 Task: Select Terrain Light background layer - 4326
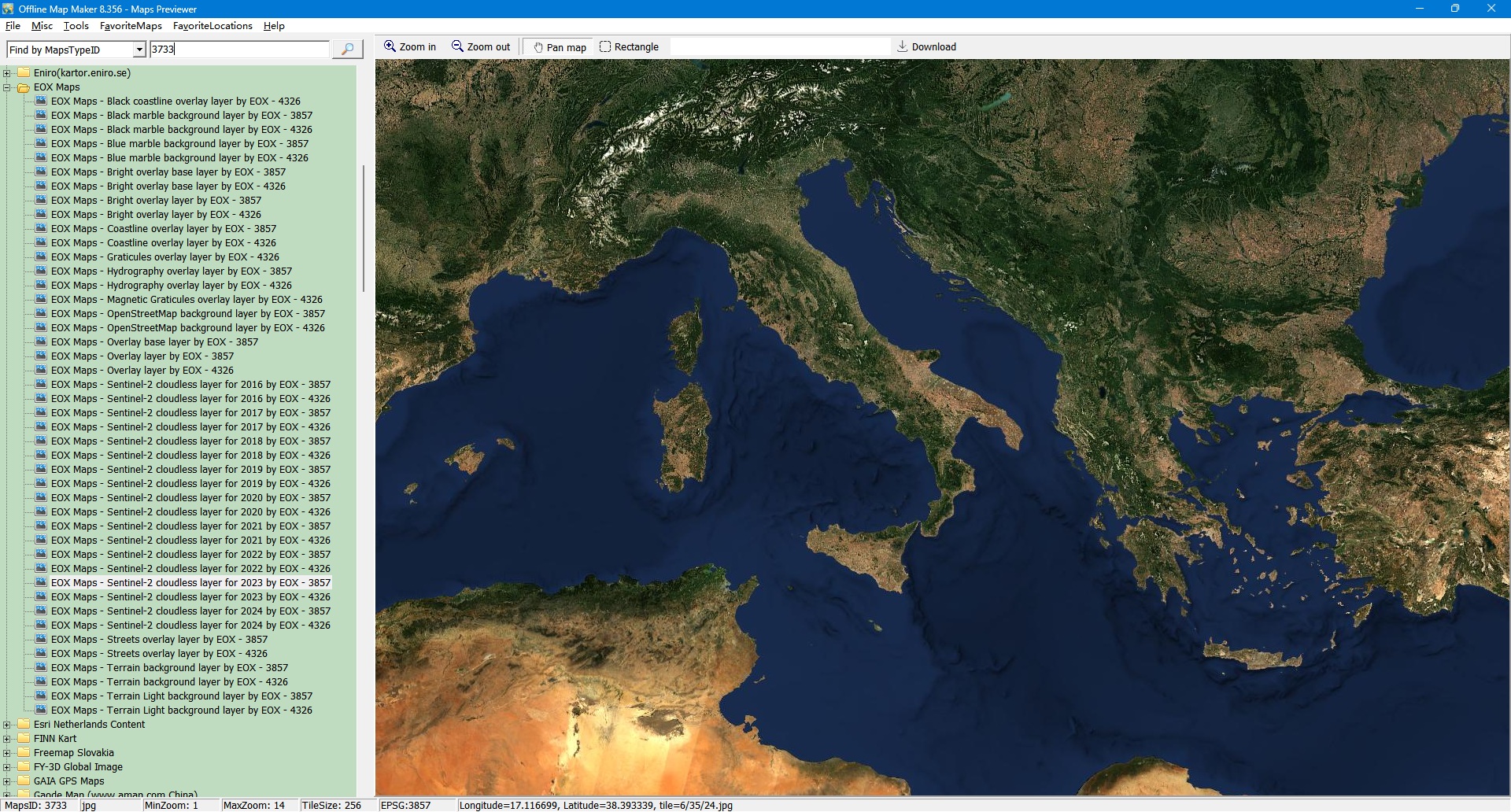(x=181, y=710)
